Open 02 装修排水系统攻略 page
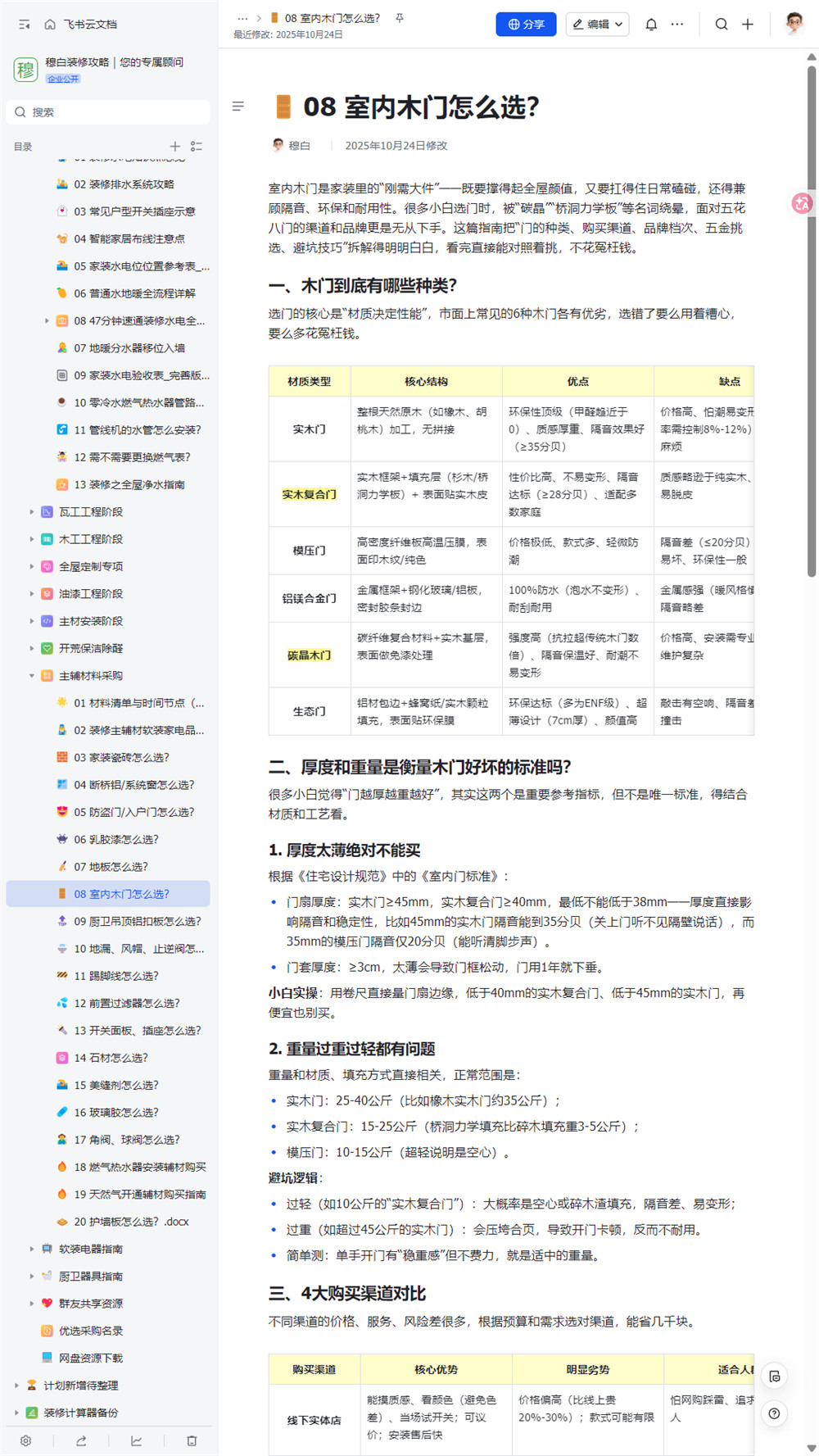Viewport: 819px width, 1456px height. click(108, 184)
